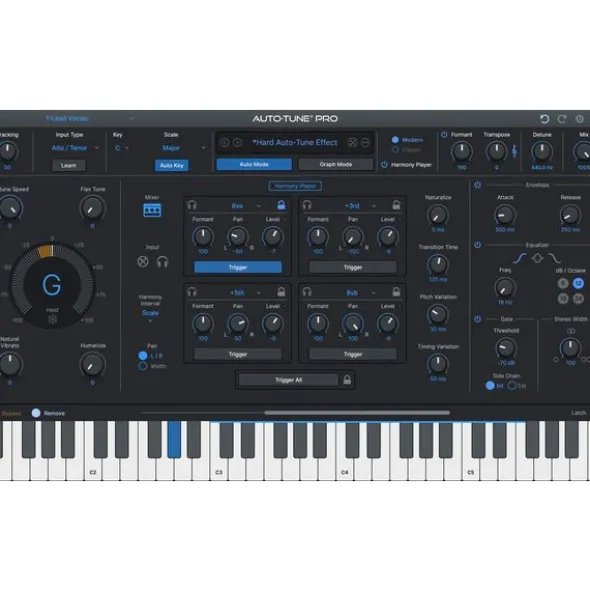
Task: Toggle the Harmony Player power button
Action: coord(385,165)
